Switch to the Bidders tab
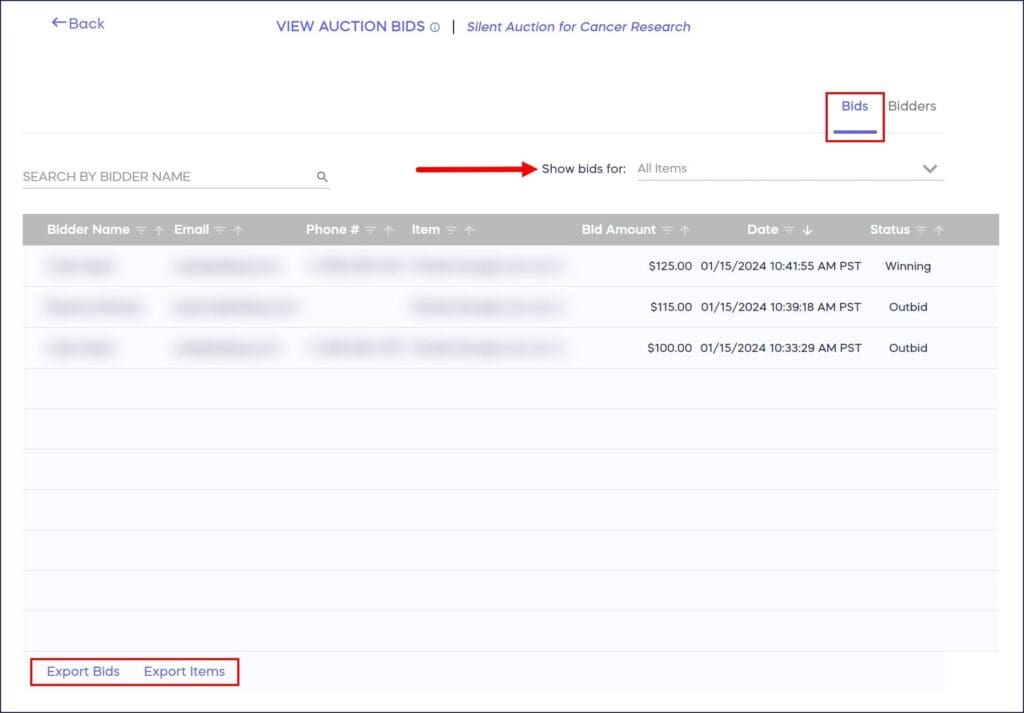 coord(911,105)
